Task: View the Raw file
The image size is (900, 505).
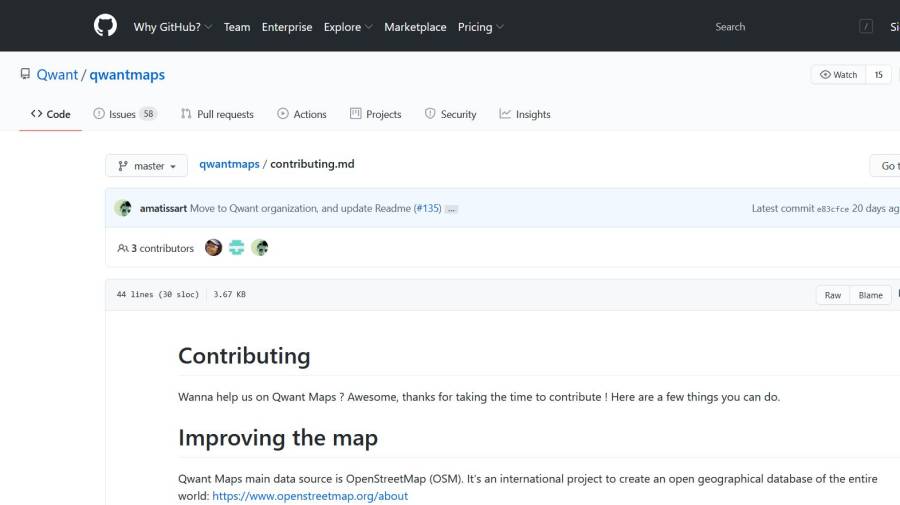Action: [x=832, y=295]
